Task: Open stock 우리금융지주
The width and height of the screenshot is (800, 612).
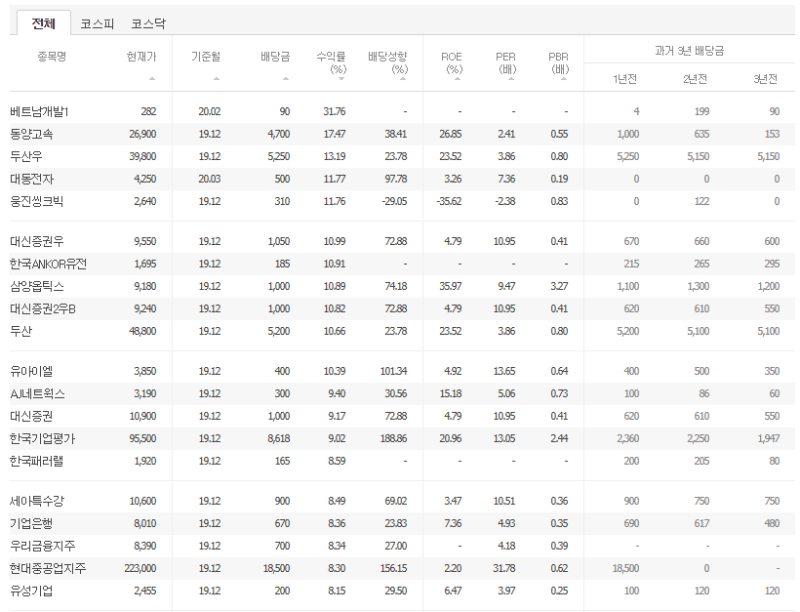Action: tap(42, 546)
